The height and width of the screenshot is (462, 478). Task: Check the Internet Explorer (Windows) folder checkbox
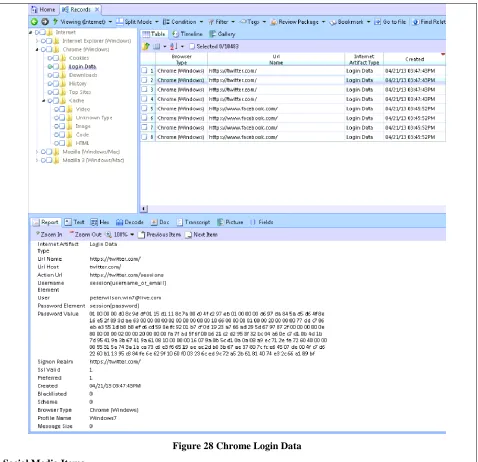coord(49,41)
